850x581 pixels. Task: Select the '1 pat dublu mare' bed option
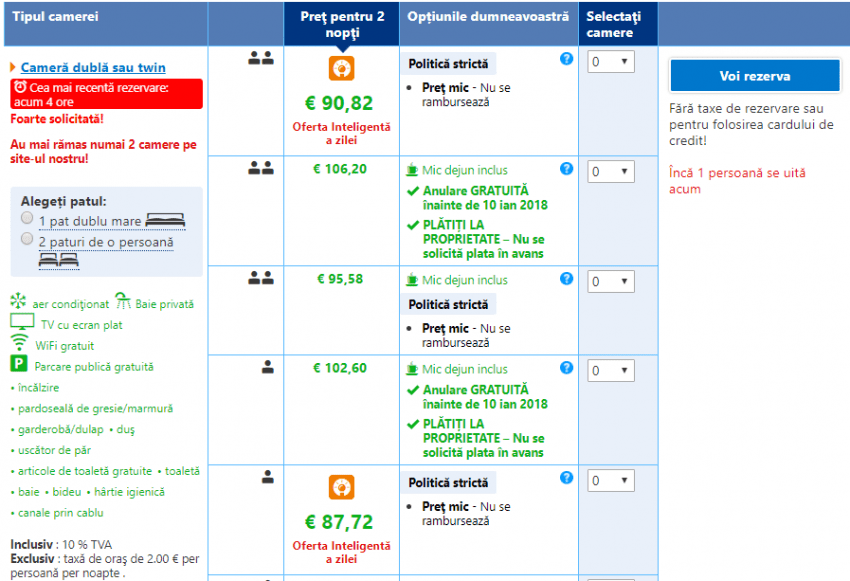tap(27, 218)
